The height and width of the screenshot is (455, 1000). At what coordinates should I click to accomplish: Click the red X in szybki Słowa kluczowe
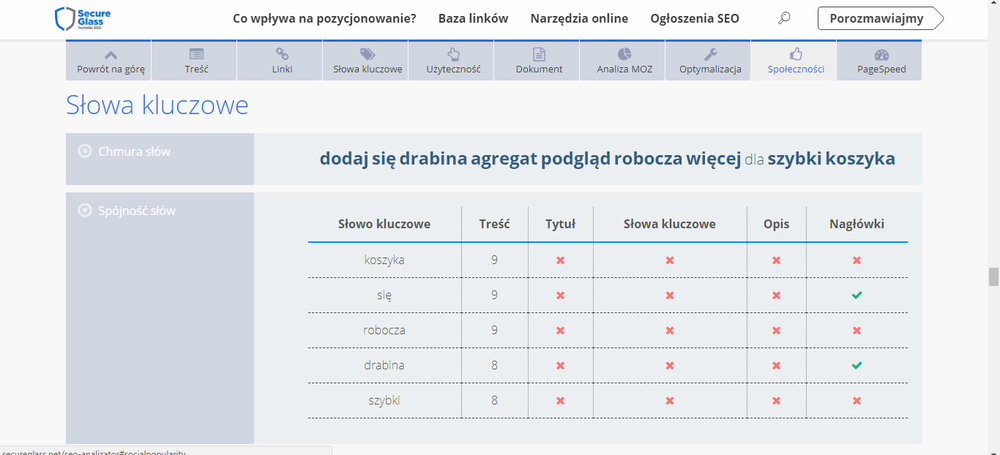[x=670, y=401]
